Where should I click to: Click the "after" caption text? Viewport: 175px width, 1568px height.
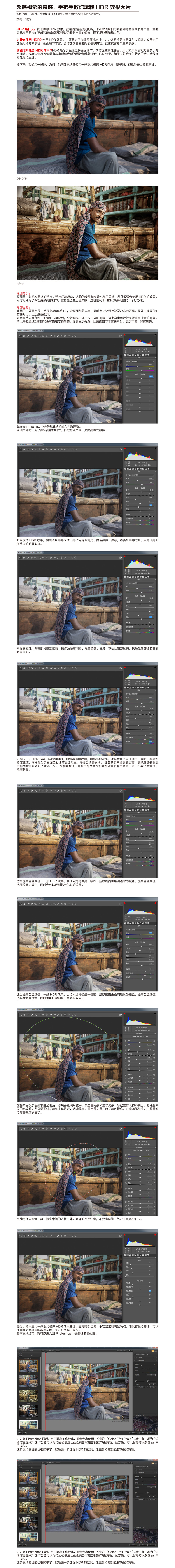[20, 284]
